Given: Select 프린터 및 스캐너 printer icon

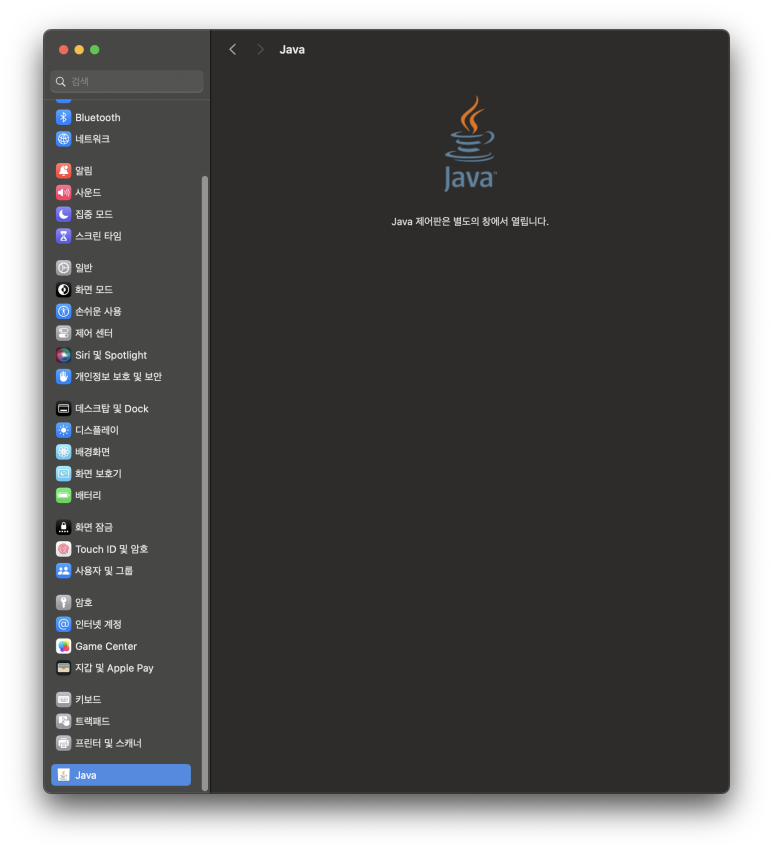Looking at the screenshot, I should [64, 742].
